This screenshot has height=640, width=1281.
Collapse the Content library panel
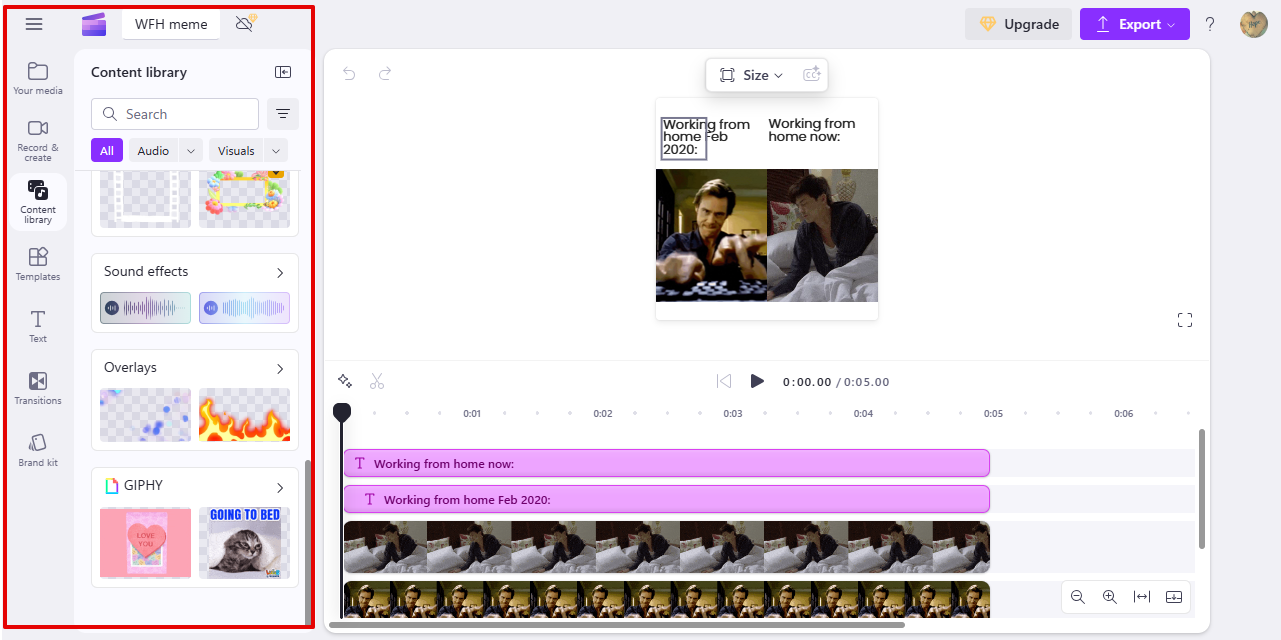pyautogui.click(x=282, y=71)
